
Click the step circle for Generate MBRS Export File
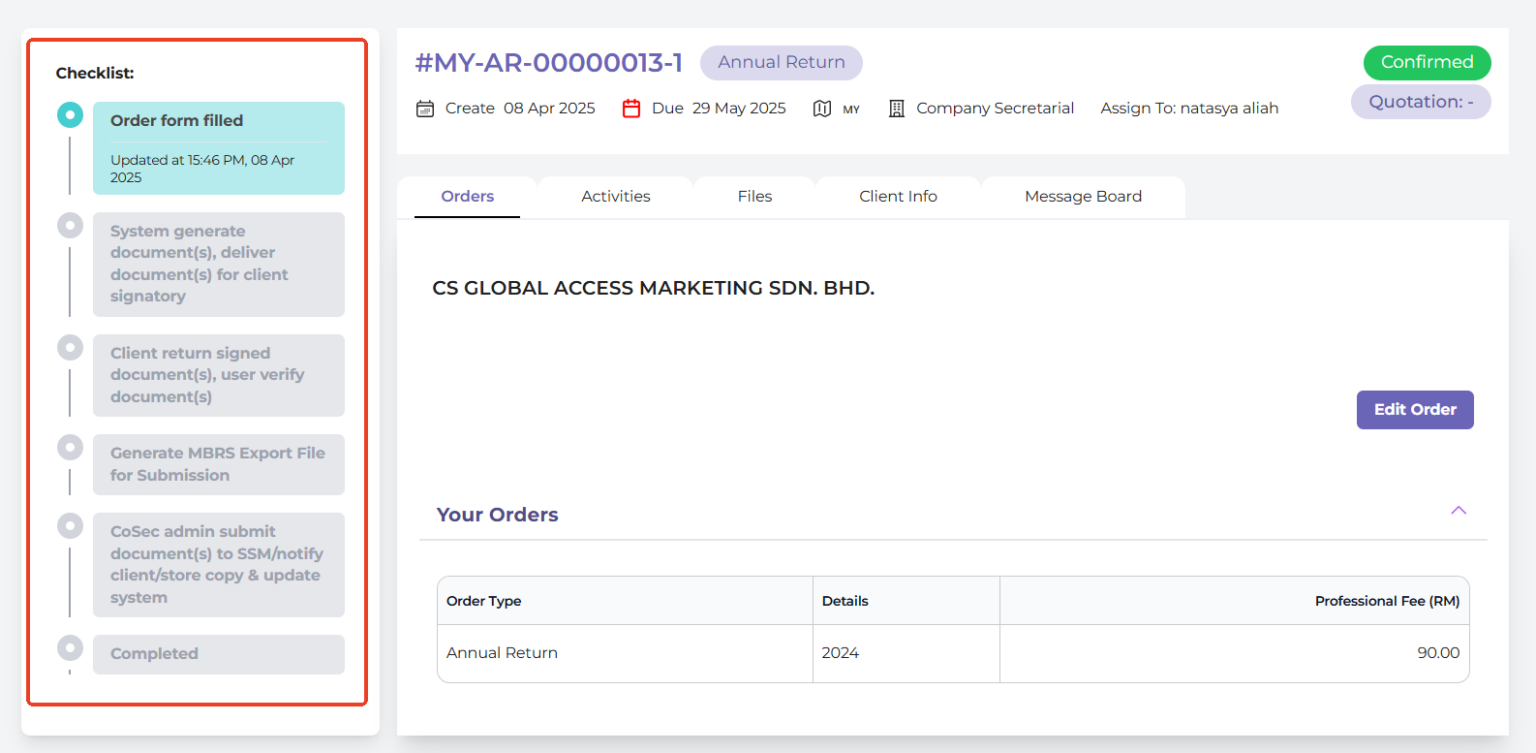pos(70,447)
